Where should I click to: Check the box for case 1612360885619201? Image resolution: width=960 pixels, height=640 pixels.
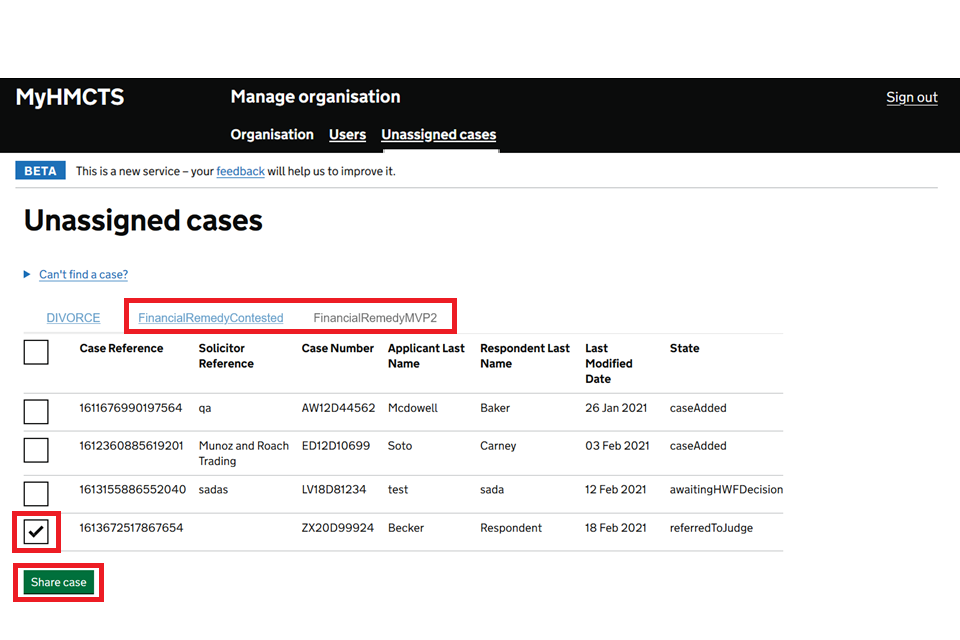pos(36,450)
